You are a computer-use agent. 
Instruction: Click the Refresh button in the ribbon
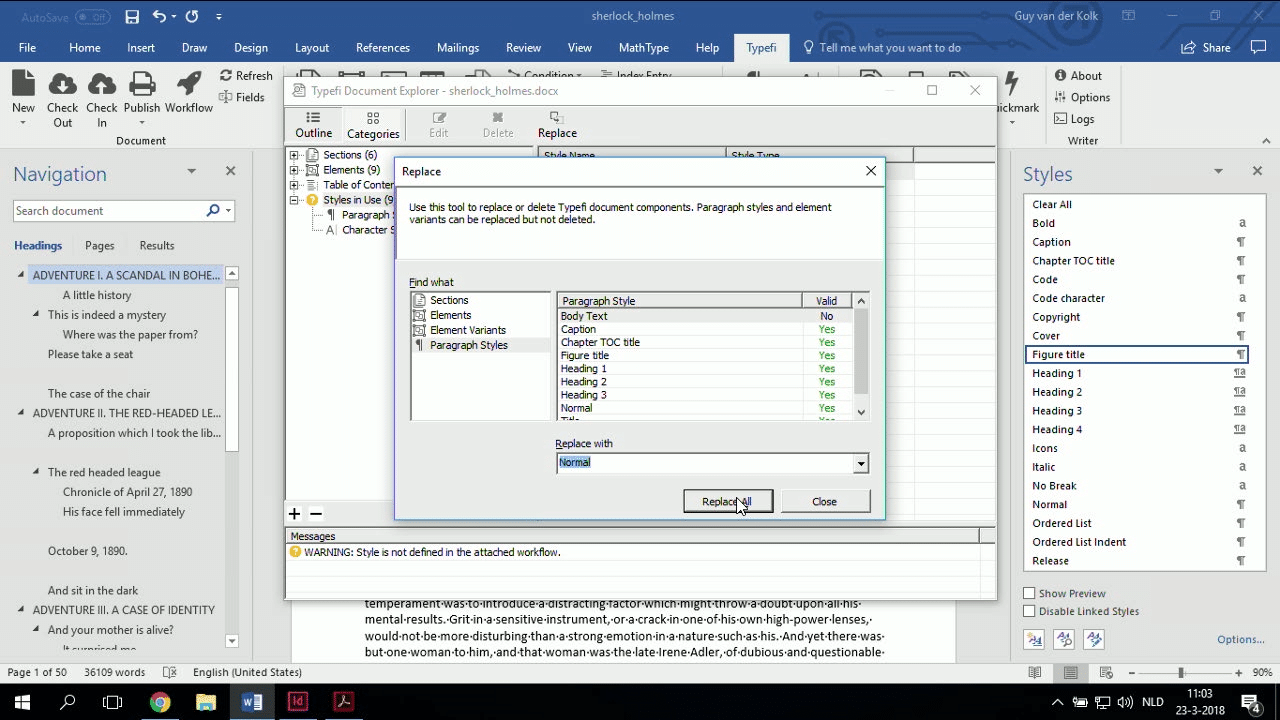246,76
